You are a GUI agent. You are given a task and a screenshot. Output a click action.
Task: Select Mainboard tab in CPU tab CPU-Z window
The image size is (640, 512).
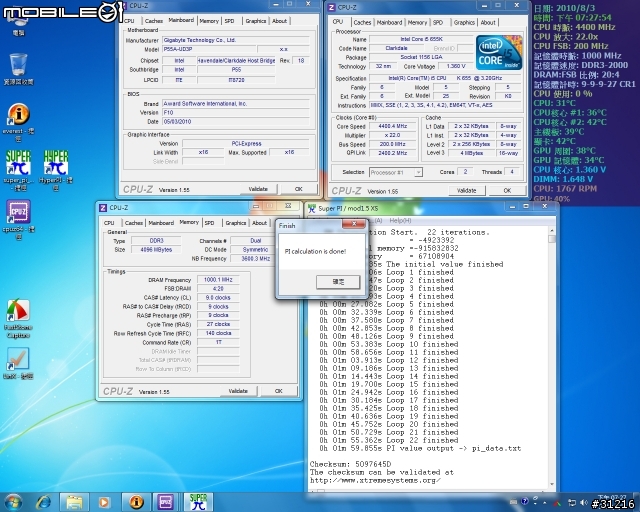[x=389, y=23]
